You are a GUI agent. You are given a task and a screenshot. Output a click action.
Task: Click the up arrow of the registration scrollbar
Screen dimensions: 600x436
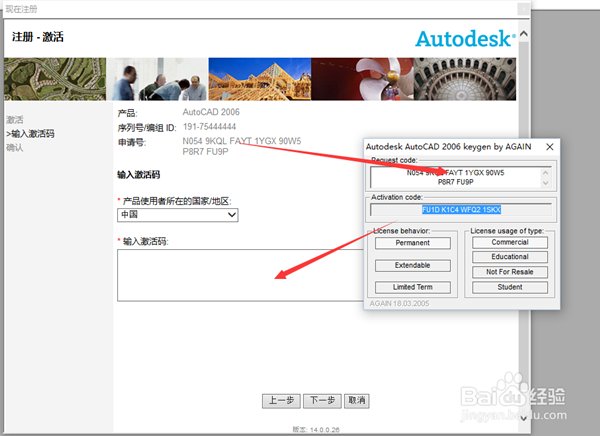click(x=524, y=34)
